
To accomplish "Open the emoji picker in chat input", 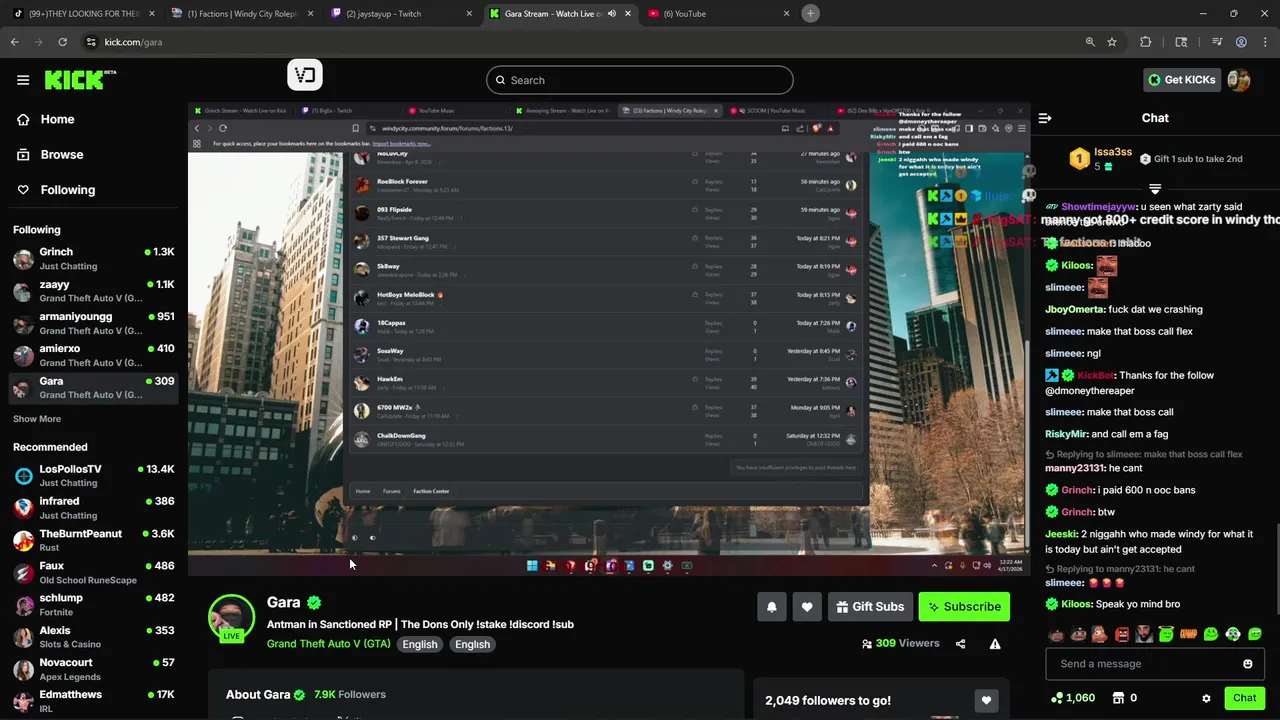I will (x=1247, y=664).
